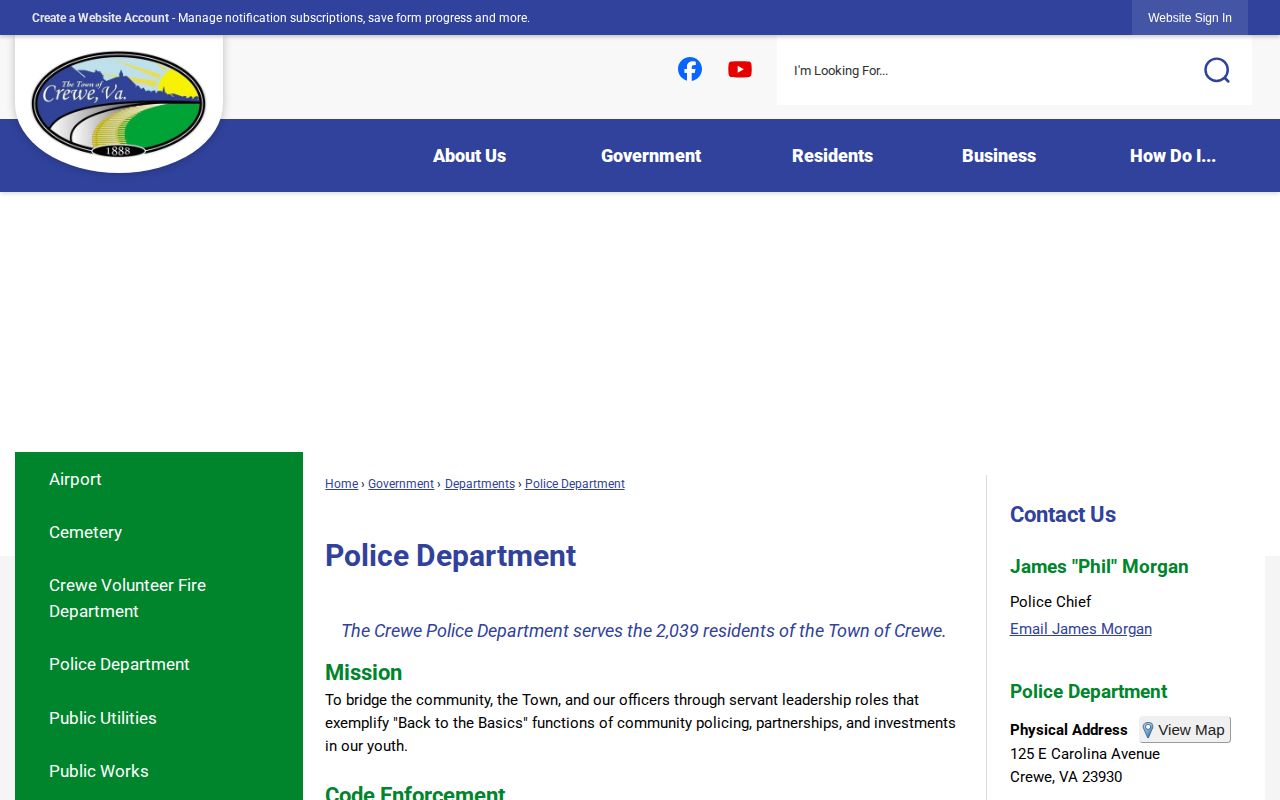Click the Government breadcrumb link

click(x=401, y=484)
